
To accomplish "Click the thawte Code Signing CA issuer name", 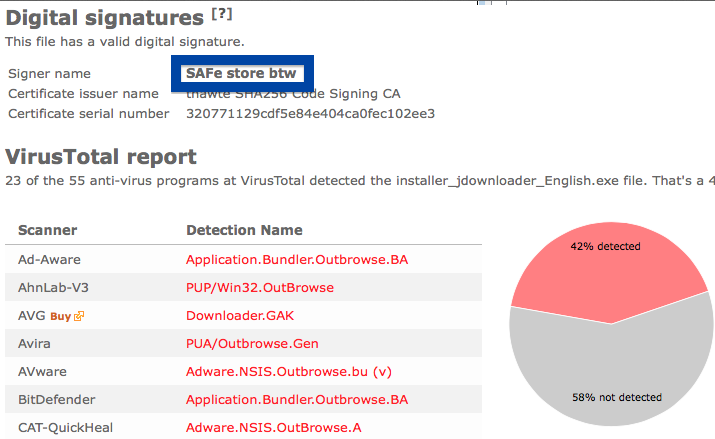I will [x=293, y=94].
